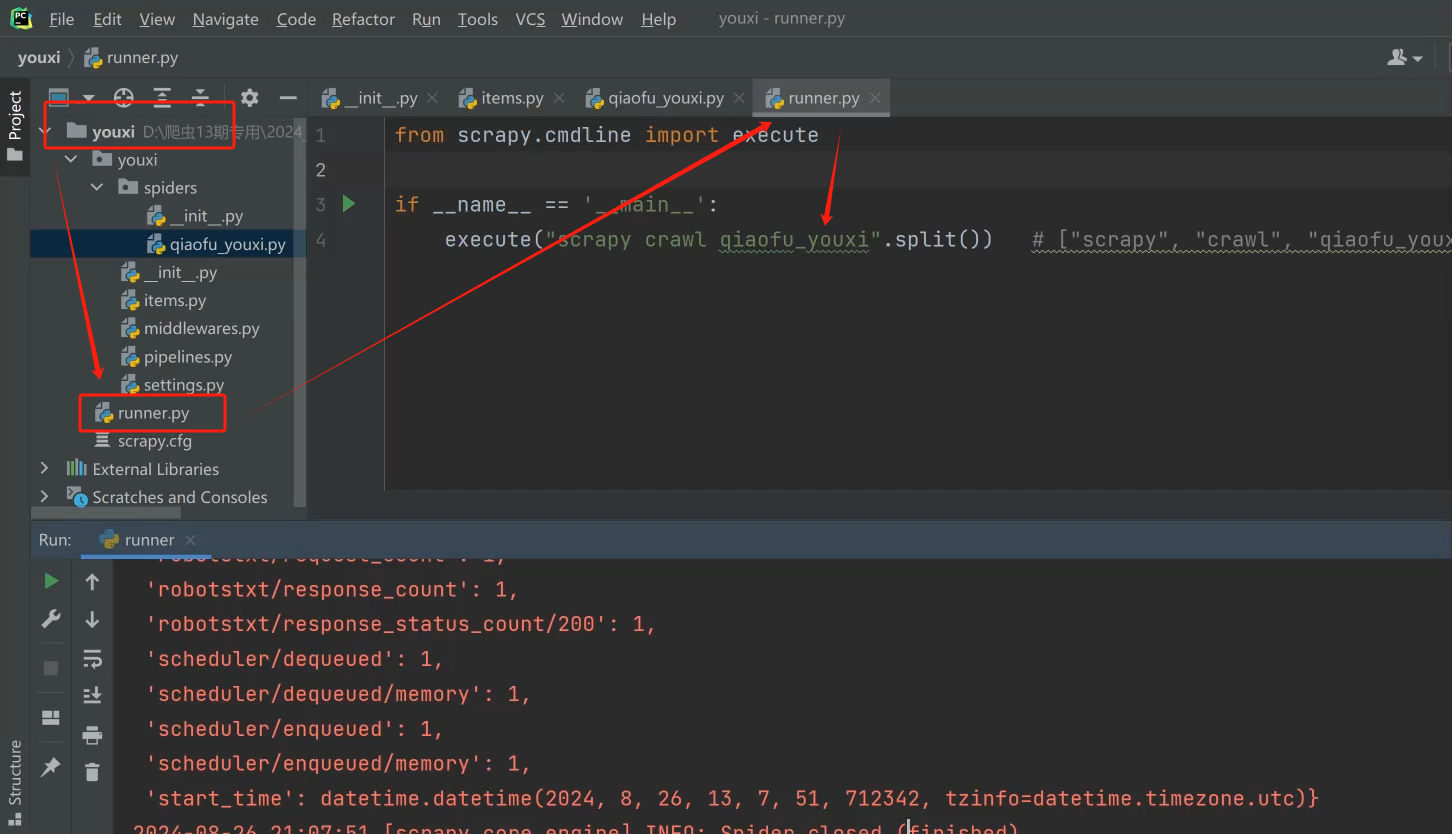Screen dimensions: 1452x834
Task: Jump down the stack trace arrow
Action: pyautogui.click(x=92, y=619)
